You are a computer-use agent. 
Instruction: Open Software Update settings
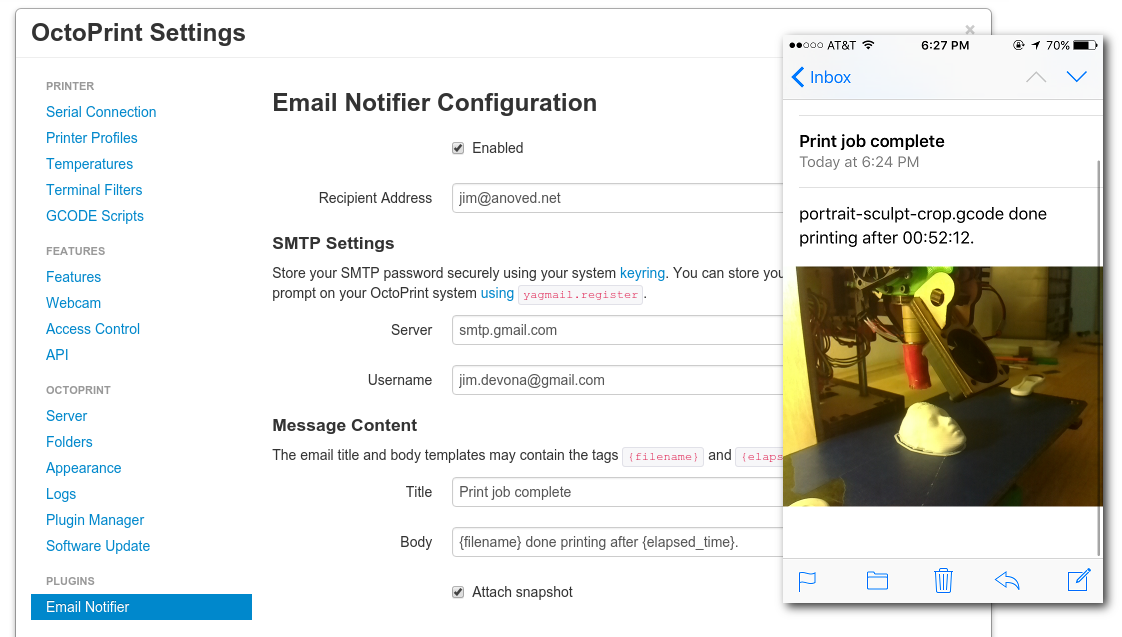[x=98, y=545]
